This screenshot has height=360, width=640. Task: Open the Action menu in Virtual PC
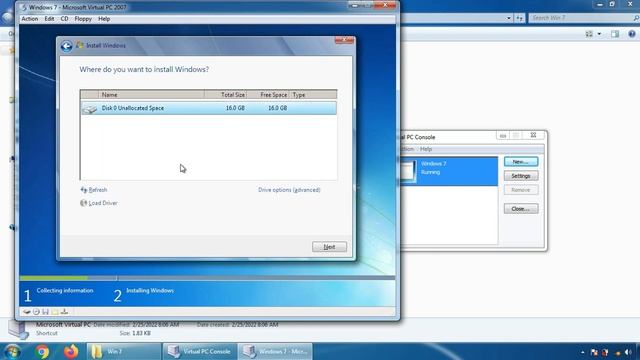click(30, 19)
